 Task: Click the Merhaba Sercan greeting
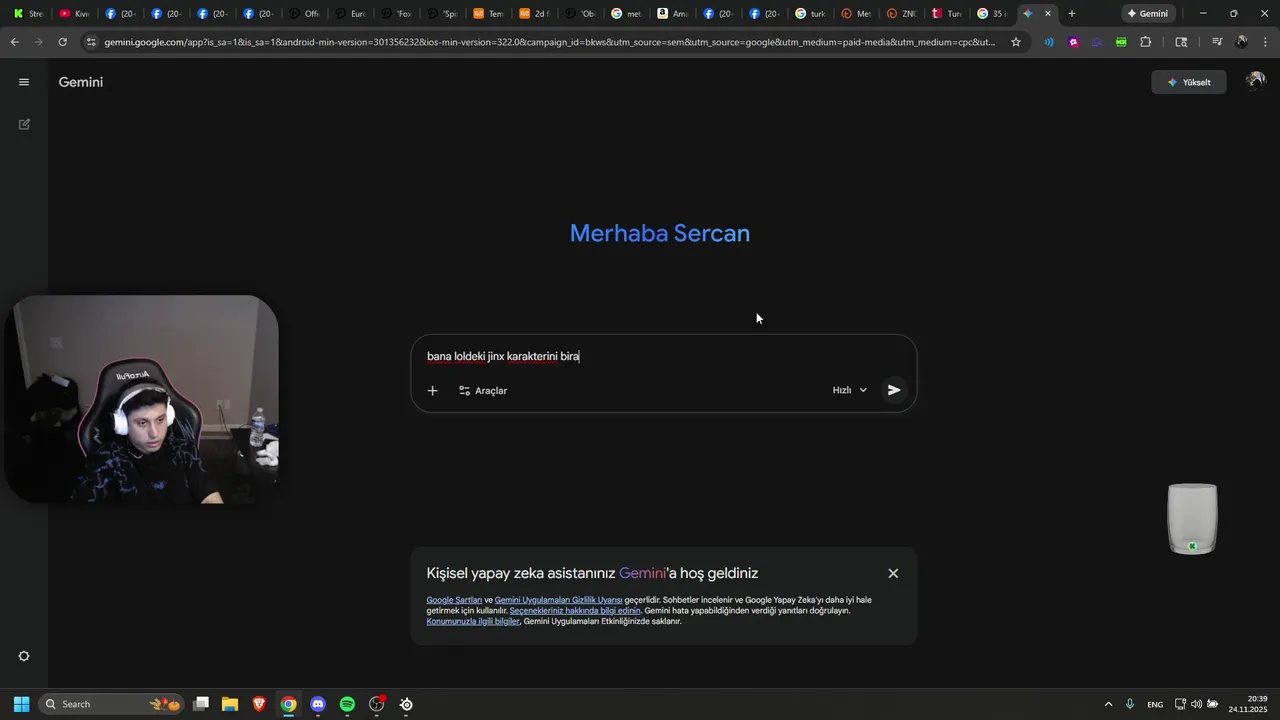click(x=660, y=233)
